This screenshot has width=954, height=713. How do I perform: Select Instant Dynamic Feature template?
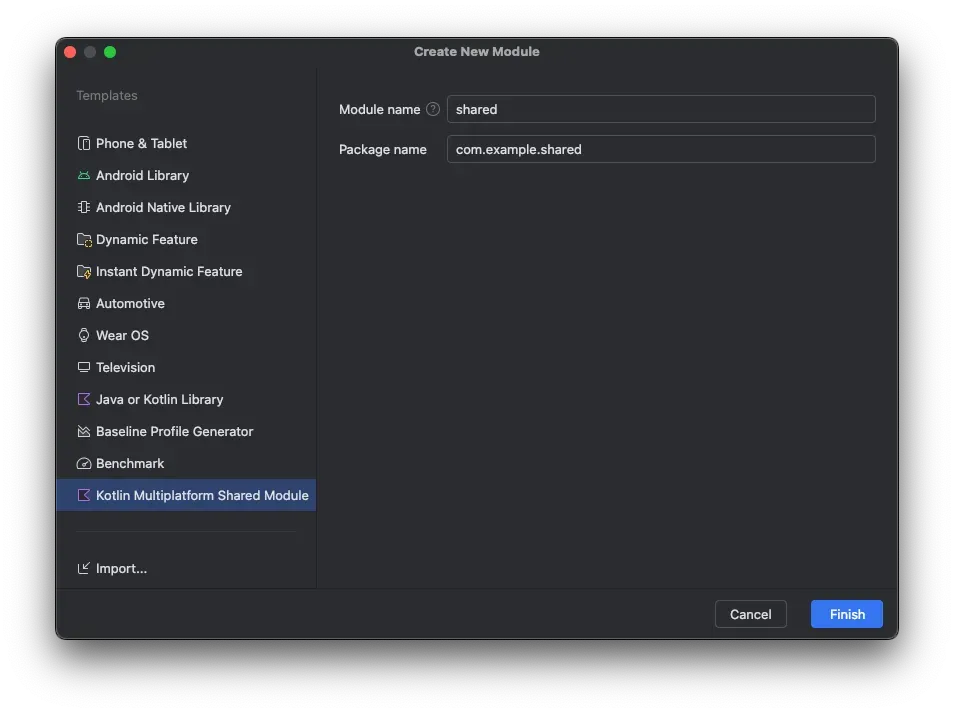point(168,271)
